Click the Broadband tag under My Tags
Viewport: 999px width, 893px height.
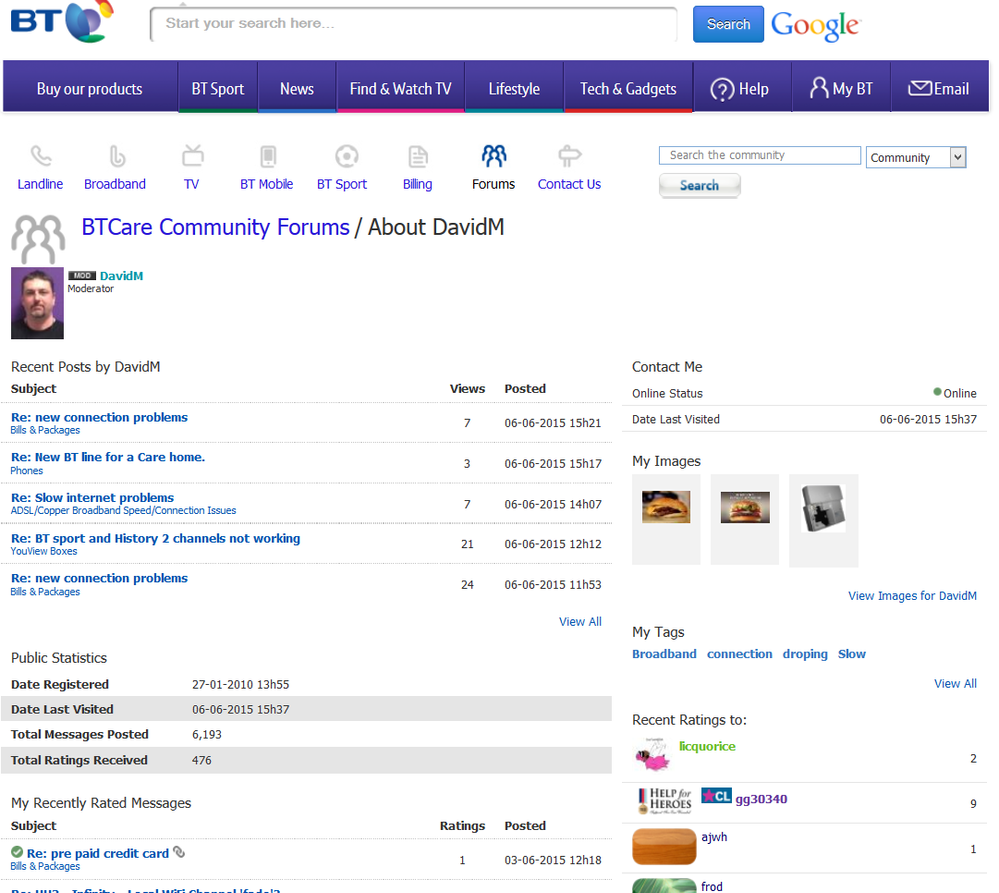click(664, 654)
